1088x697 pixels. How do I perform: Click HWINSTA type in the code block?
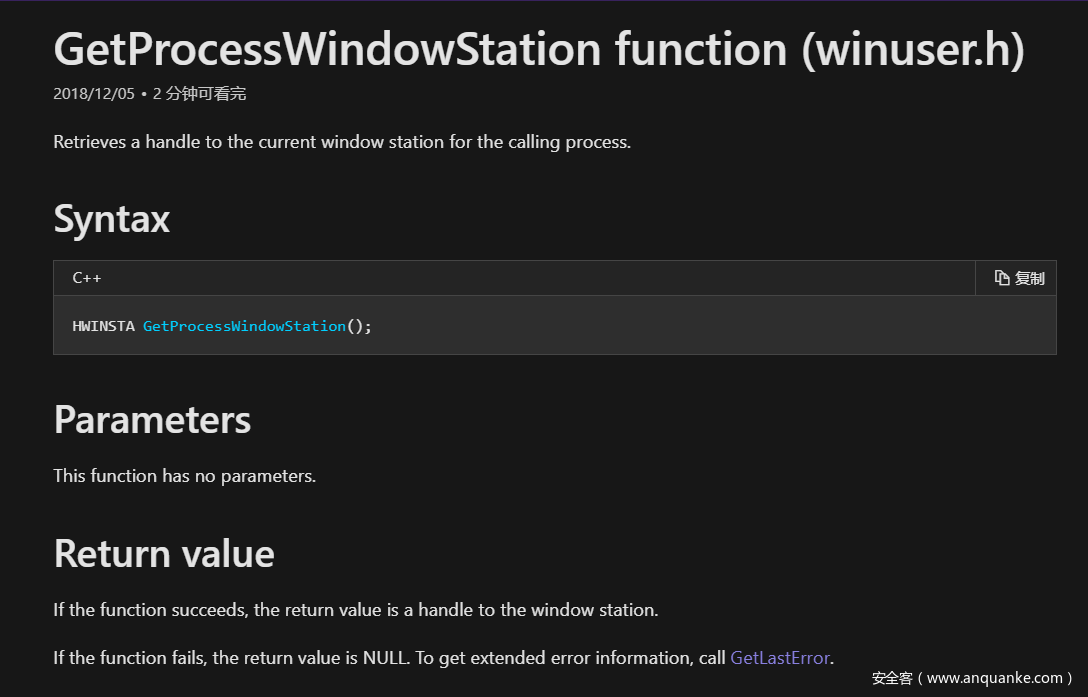point(104,326)
